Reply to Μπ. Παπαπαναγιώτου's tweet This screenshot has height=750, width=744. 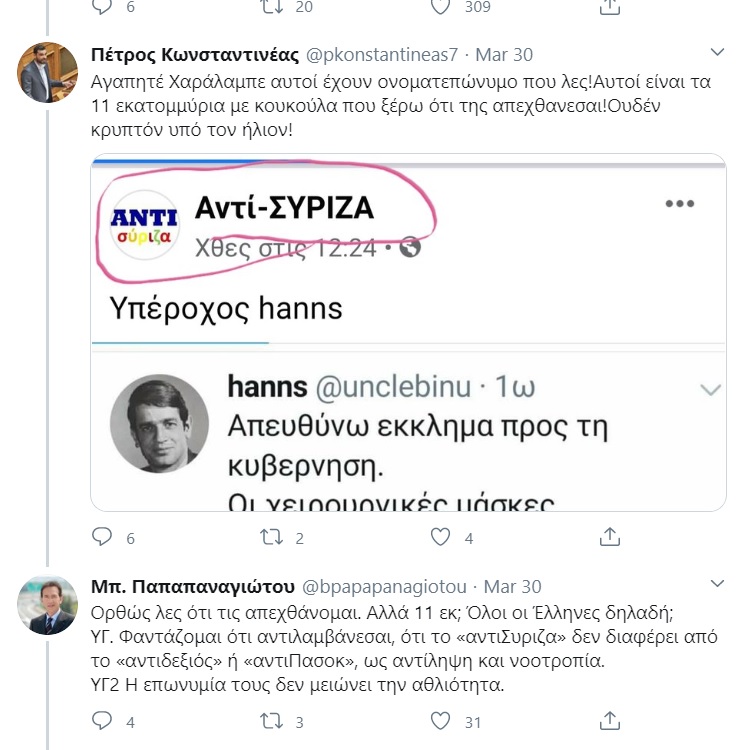click(101, 721)
